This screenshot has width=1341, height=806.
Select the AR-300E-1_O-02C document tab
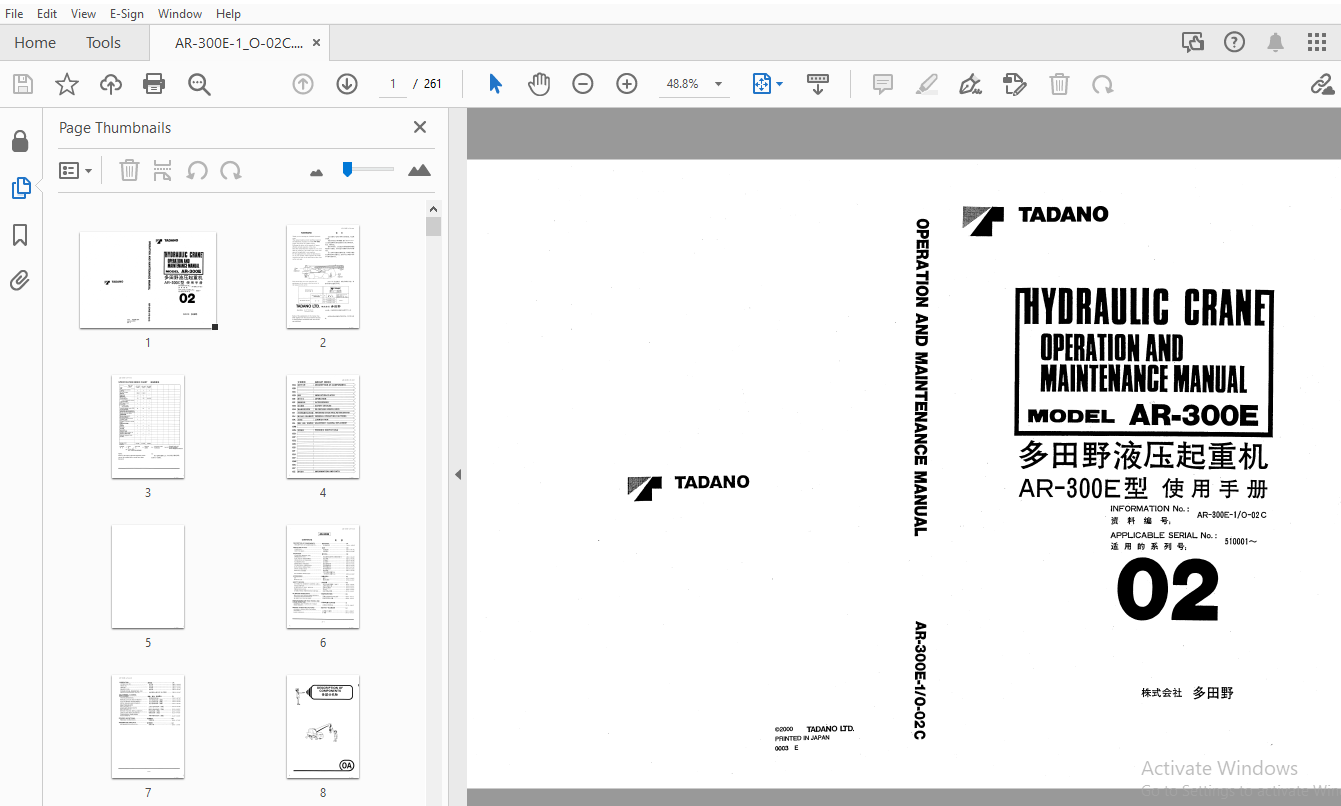coord(239,42)
